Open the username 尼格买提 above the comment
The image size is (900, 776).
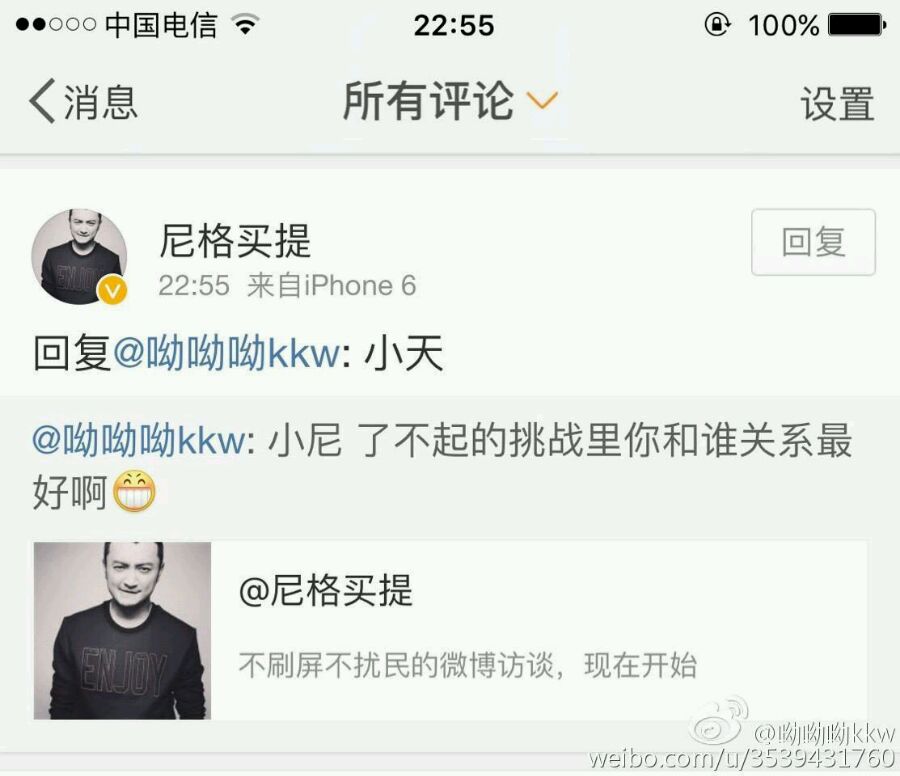pyautogui.click(x=235, y=241)
